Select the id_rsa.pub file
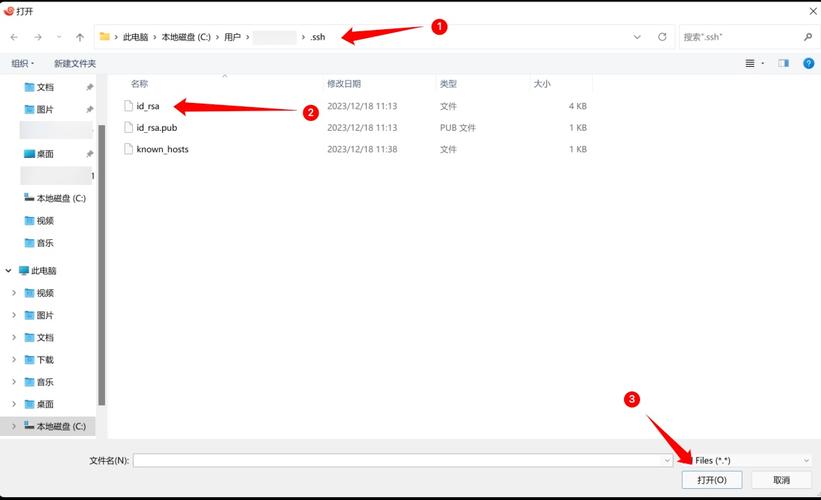Screen dimensions: 821x500 pos(156,128)
